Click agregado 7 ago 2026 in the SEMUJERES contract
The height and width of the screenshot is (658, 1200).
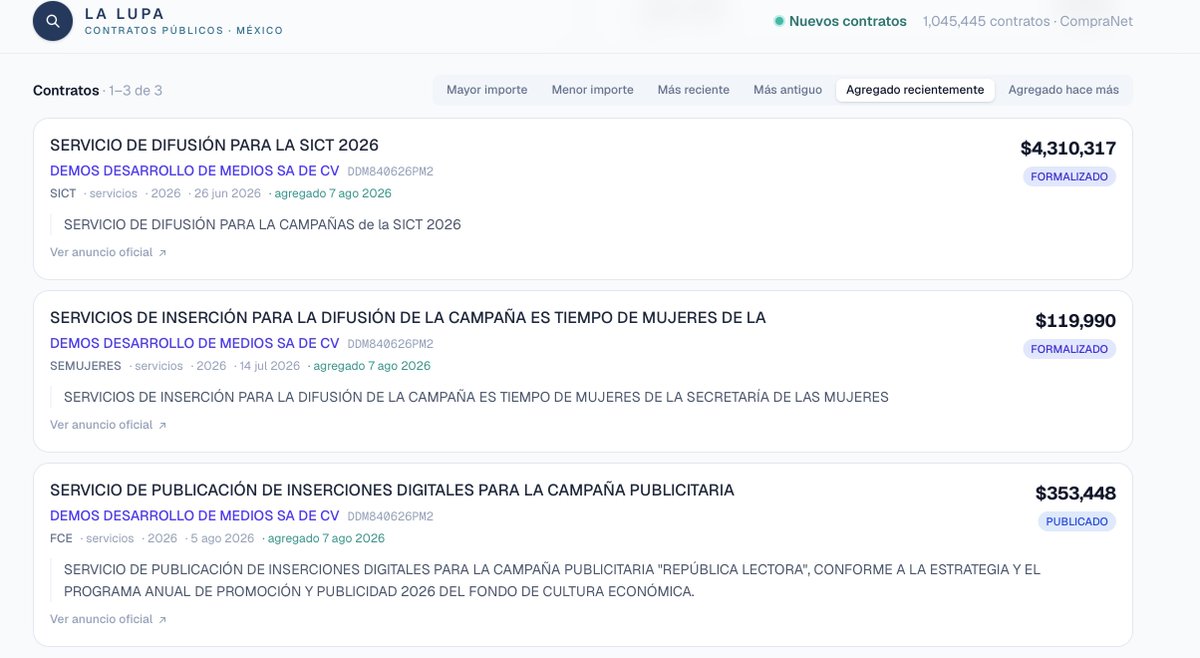tap(372, 366)
